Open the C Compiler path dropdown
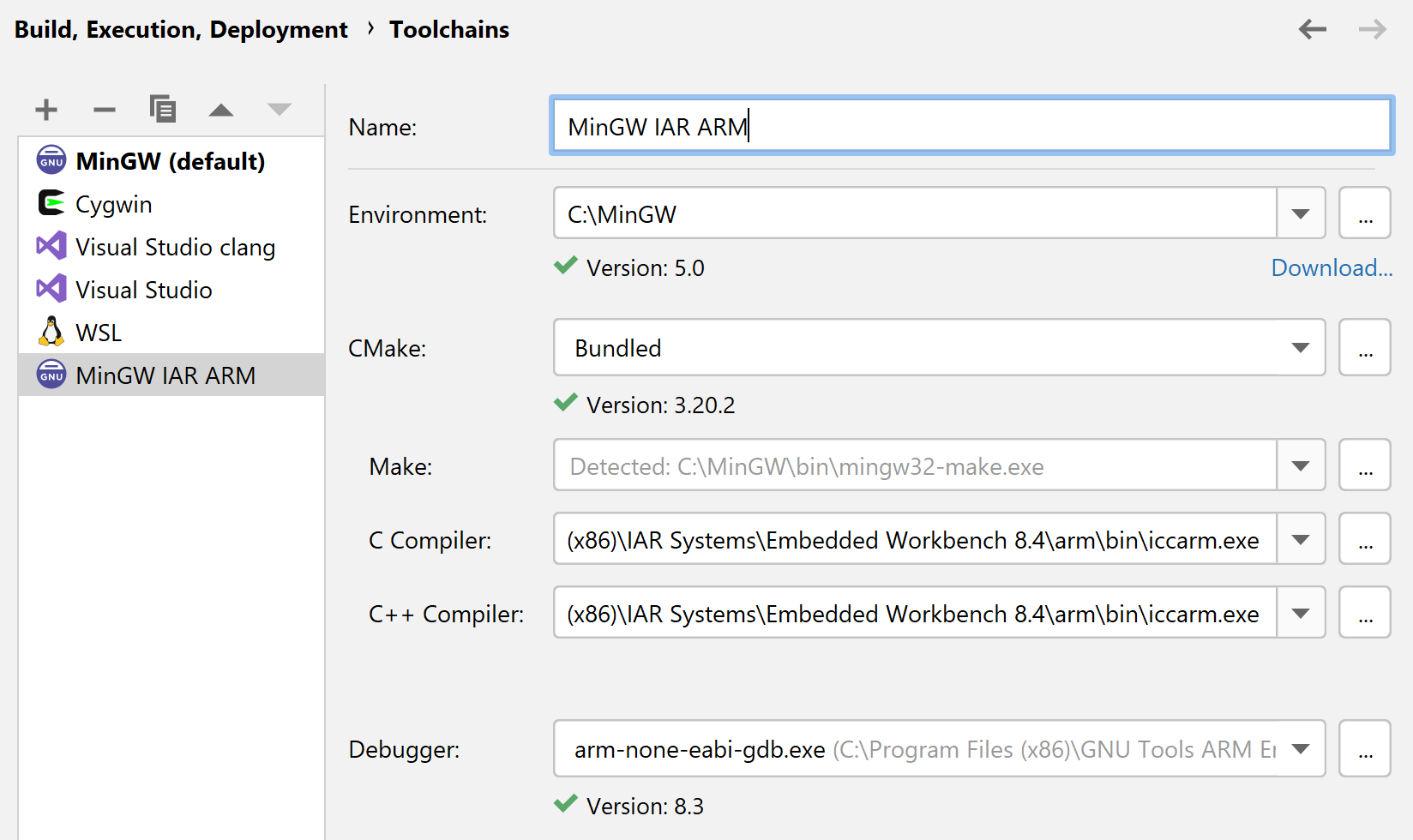The width and height of the screenshot is (1413, 840). (x=1301, y=540)
